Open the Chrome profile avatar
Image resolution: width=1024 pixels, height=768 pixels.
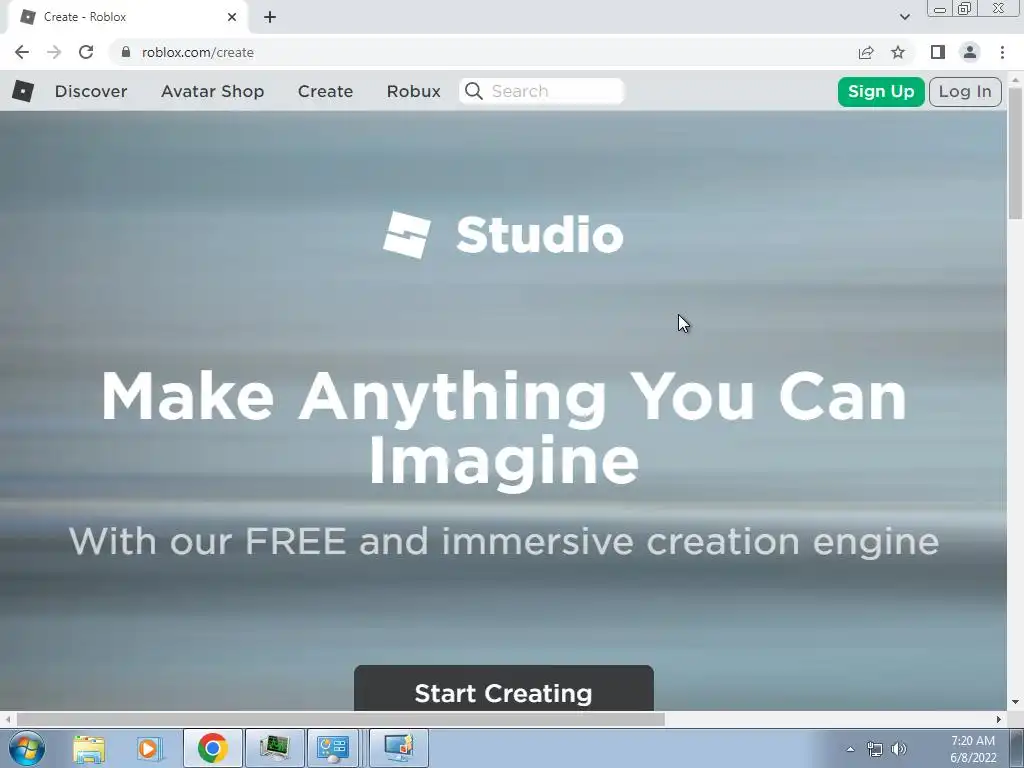pyautogui.click(x=970, y=52)
